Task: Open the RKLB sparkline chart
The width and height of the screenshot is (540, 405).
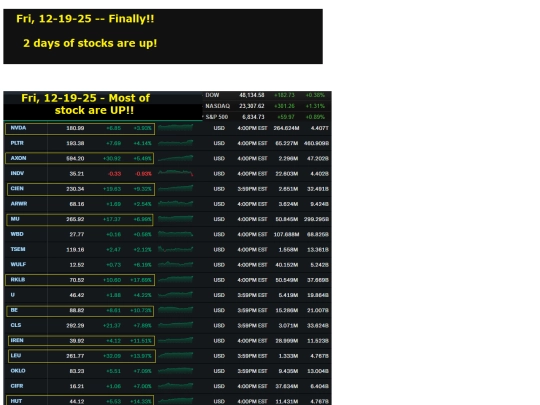Action: 176,279
